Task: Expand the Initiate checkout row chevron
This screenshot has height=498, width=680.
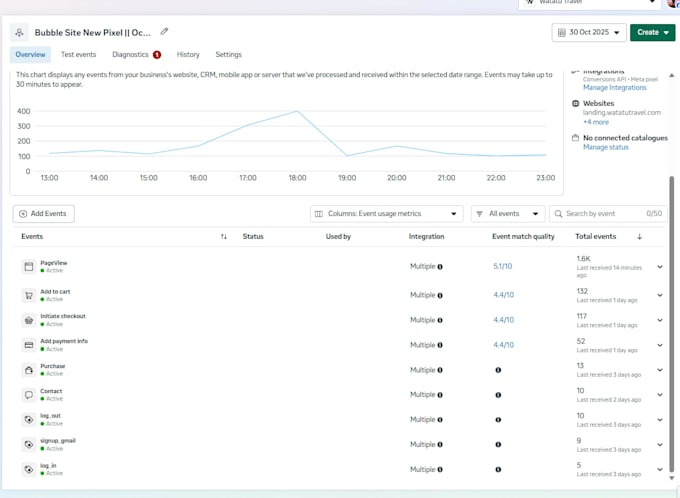Action: 660,320
